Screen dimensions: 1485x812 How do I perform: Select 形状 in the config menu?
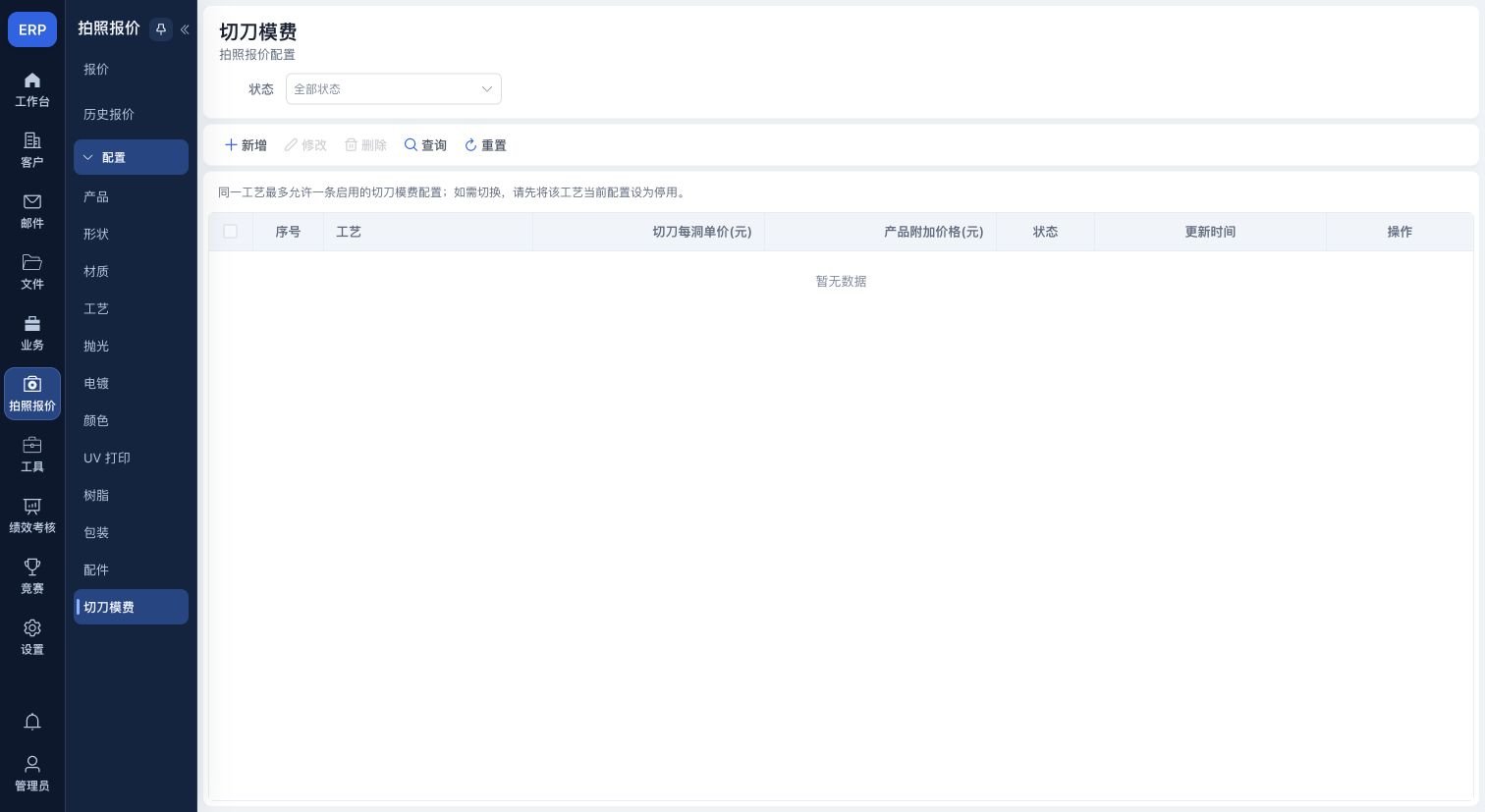point(131,234)
